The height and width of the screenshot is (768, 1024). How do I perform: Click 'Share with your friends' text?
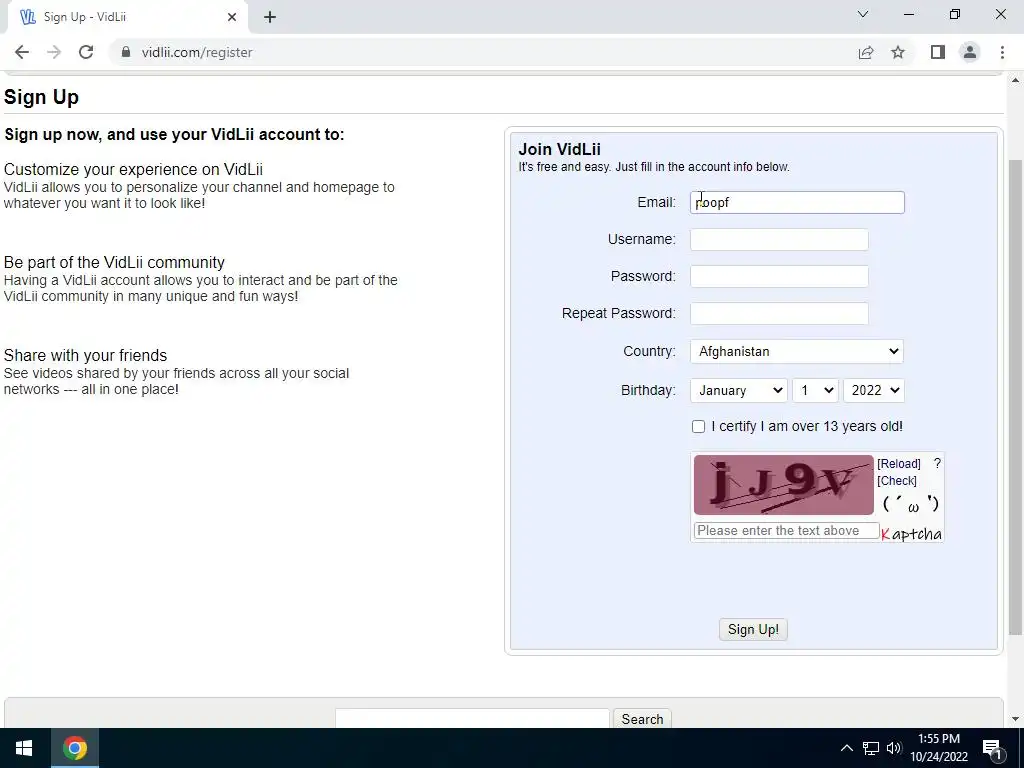86,355
